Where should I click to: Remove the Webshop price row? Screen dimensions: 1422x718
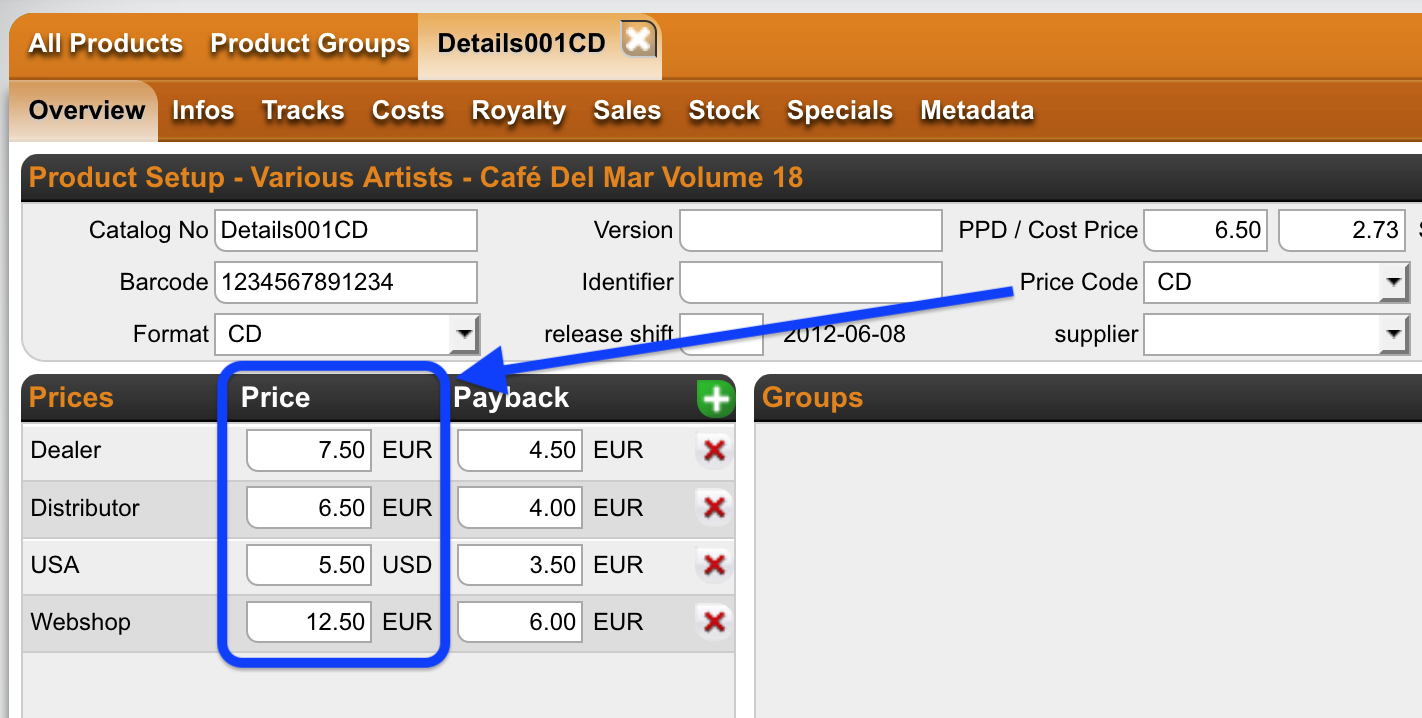(x=713, y=622)
